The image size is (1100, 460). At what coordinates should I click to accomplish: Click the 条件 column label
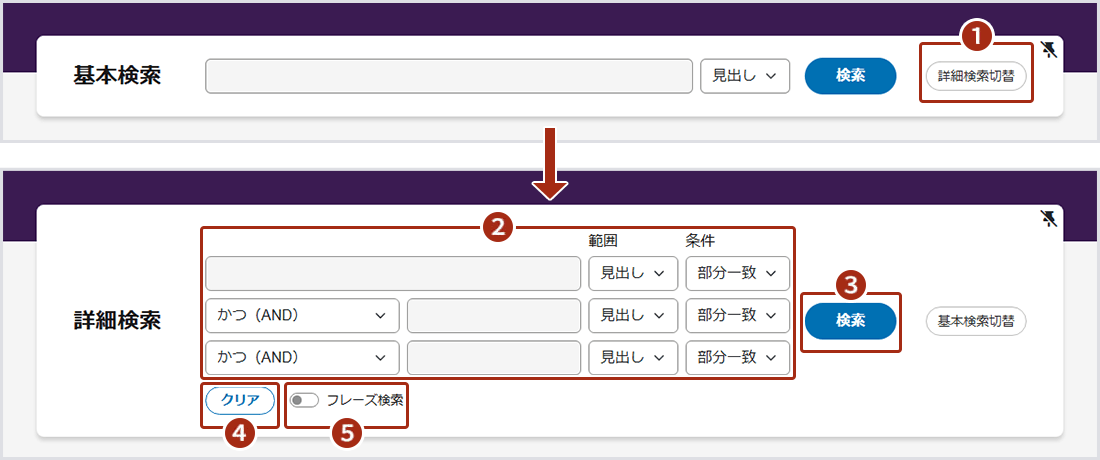[700, 241]
